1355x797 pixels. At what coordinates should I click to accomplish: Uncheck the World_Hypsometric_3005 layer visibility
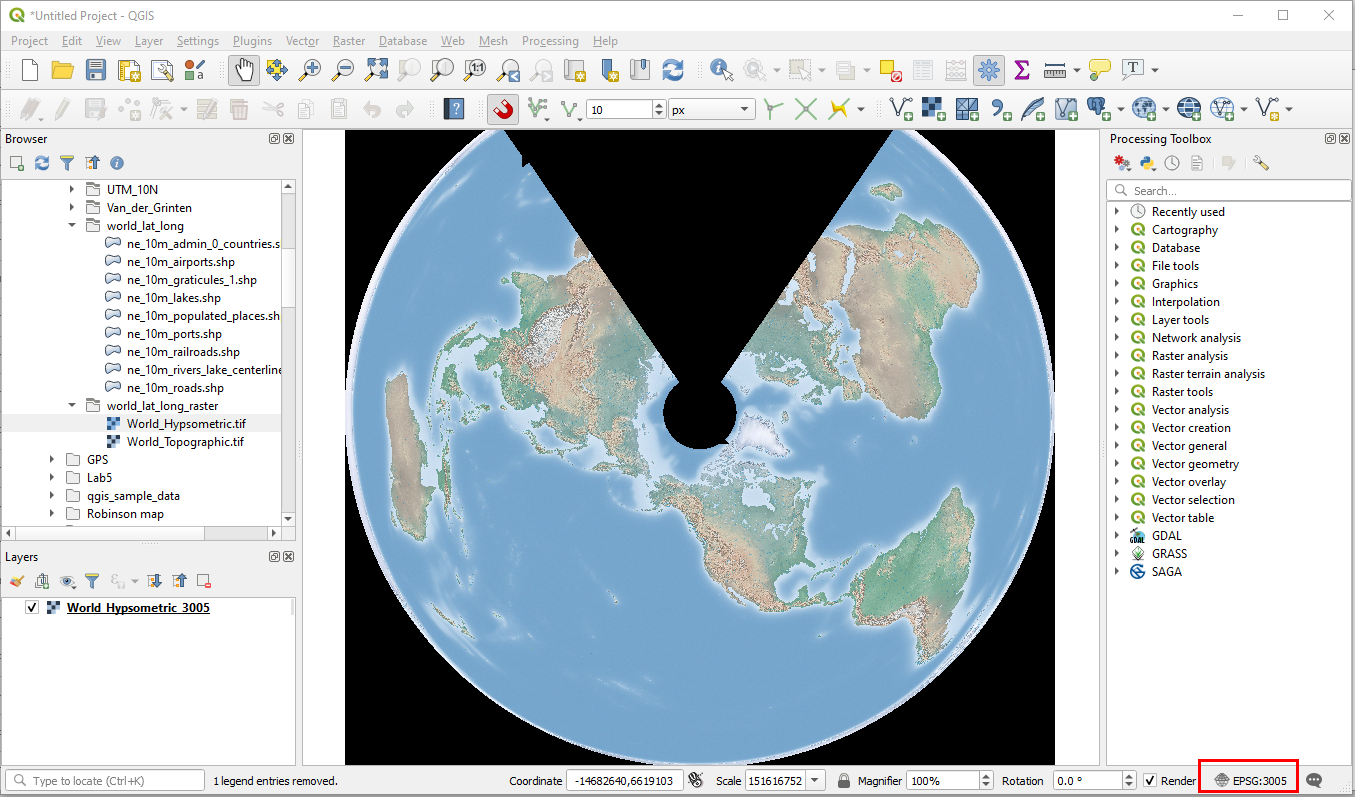pos(32,608)
